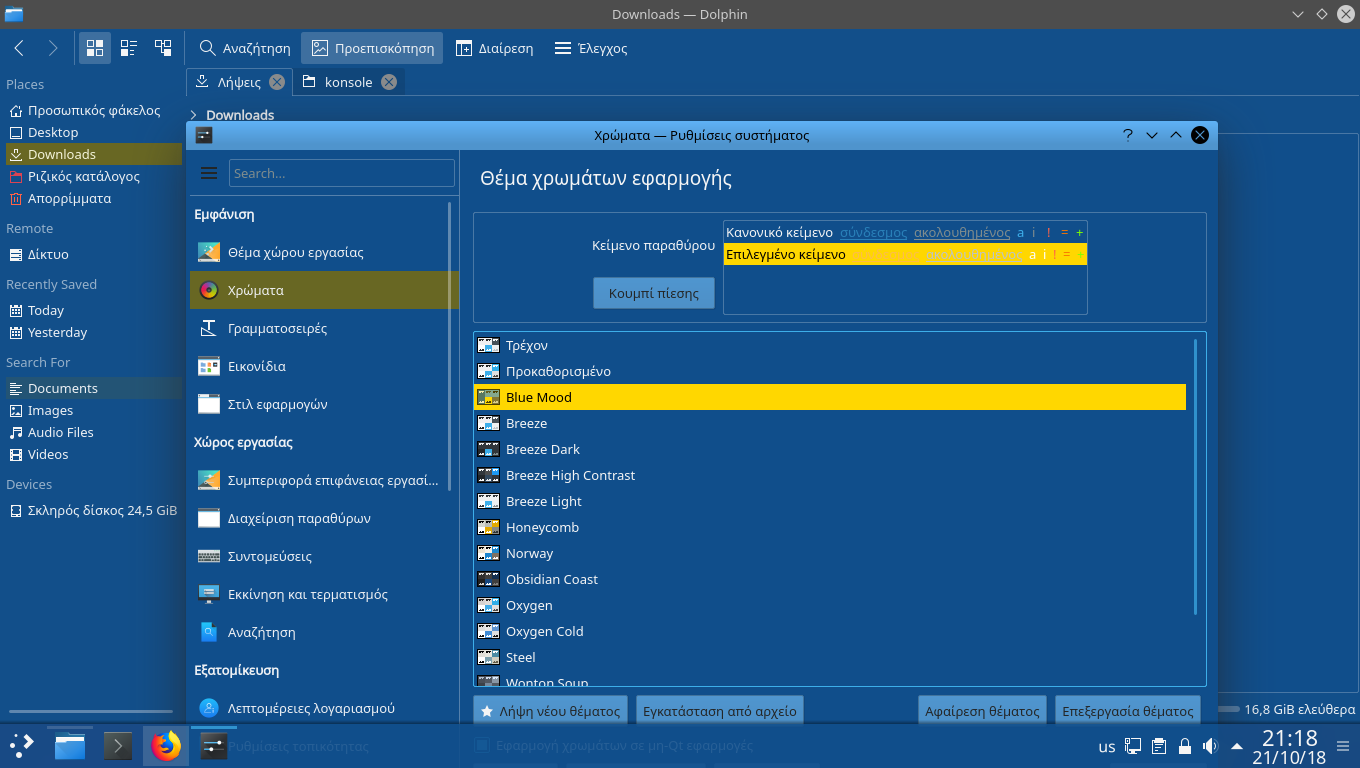Screen dimensions: 1360x768
Task: Search for Videos in sidebar
Action: click(x=92, y=454)
